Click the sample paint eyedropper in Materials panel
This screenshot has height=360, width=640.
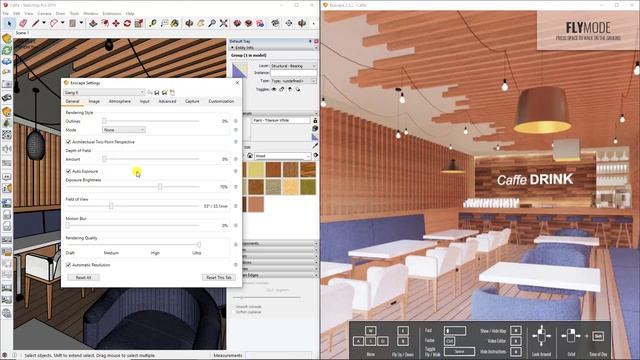click(x=315, y=145)
